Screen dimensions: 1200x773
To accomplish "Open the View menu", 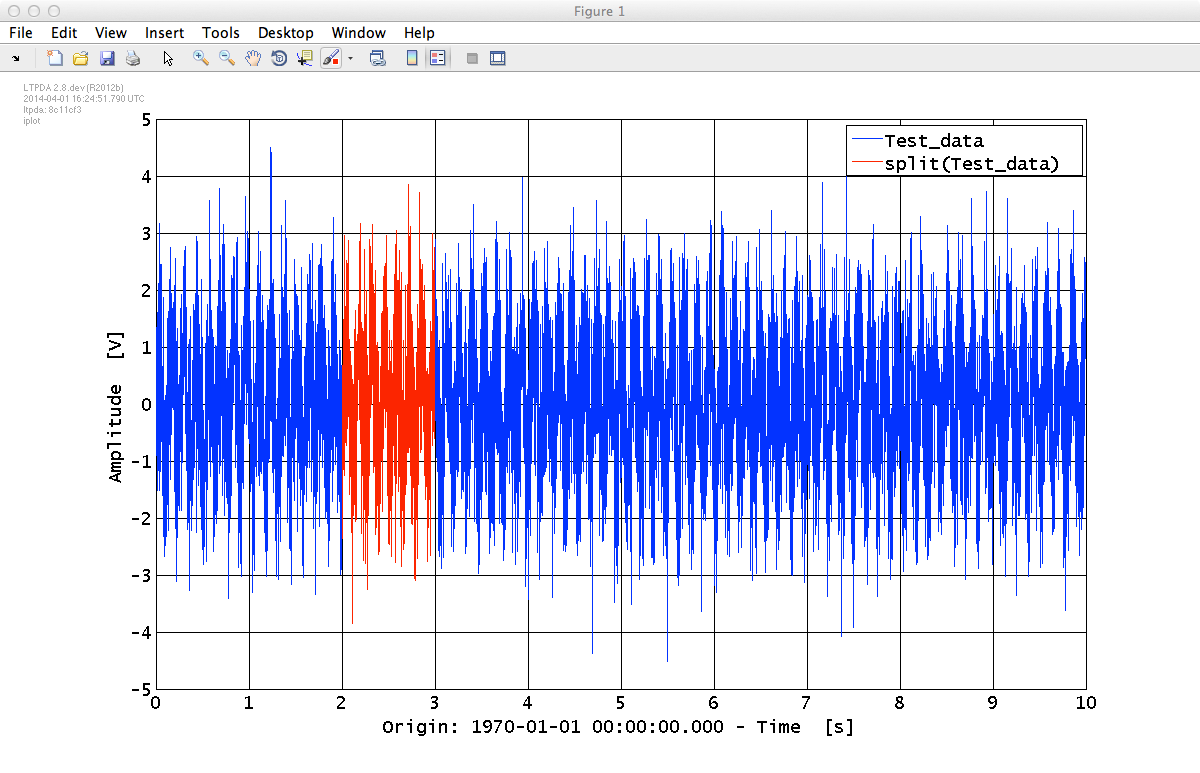I will (x=111, y=33).
